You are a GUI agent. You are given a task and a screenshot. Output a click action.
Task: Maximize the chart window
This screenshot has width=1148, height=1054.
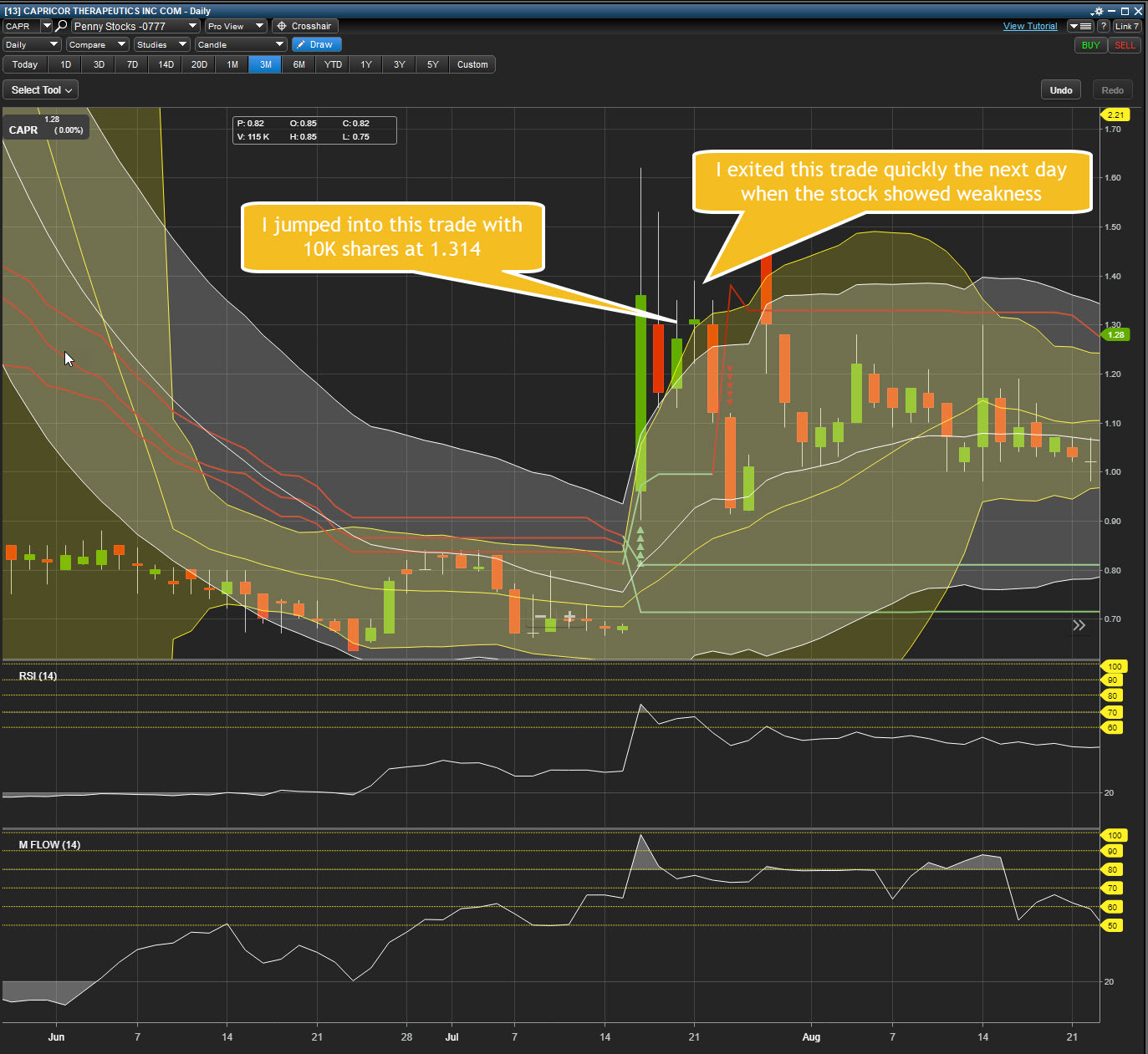1125,11
